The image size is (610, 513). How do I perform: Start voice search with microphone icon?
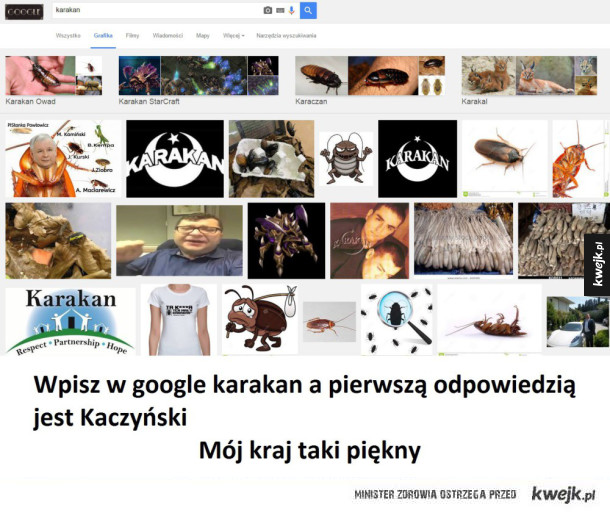(291, 11)
